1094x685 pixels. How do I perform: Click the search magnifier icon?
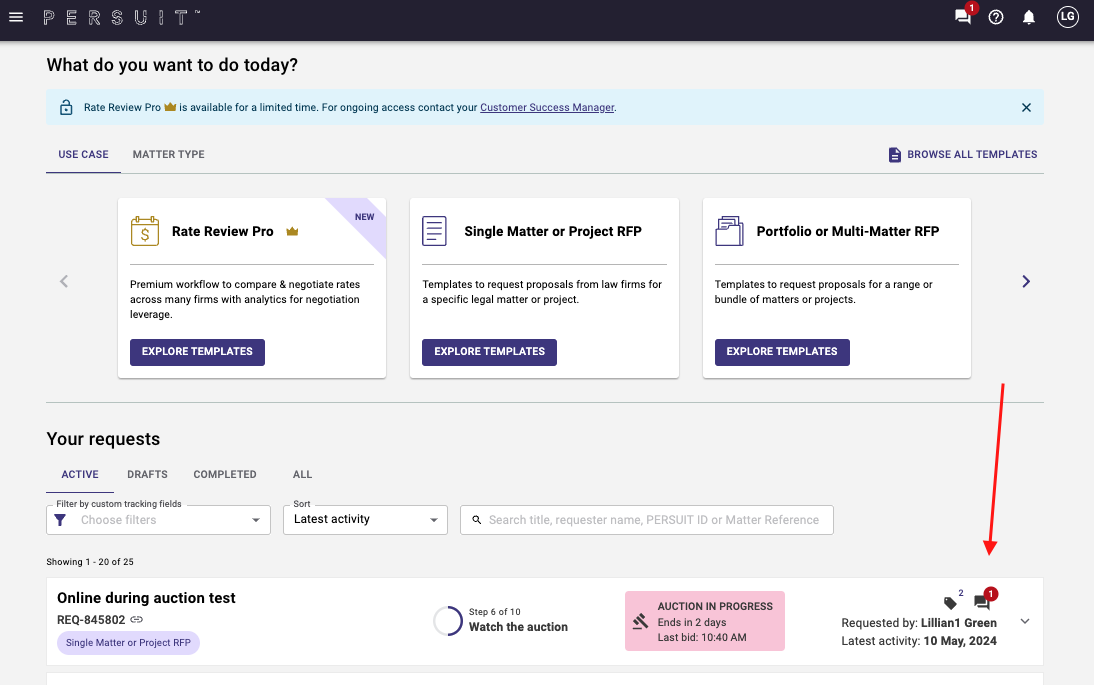pos(477,520)
